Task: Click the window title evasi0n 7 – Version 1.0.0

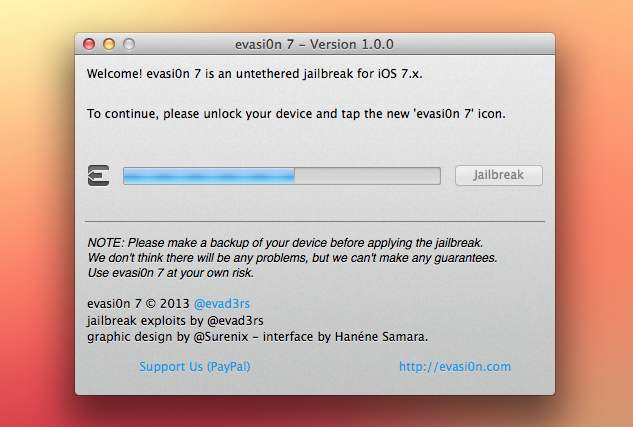Action: click(x=314, y=44)
